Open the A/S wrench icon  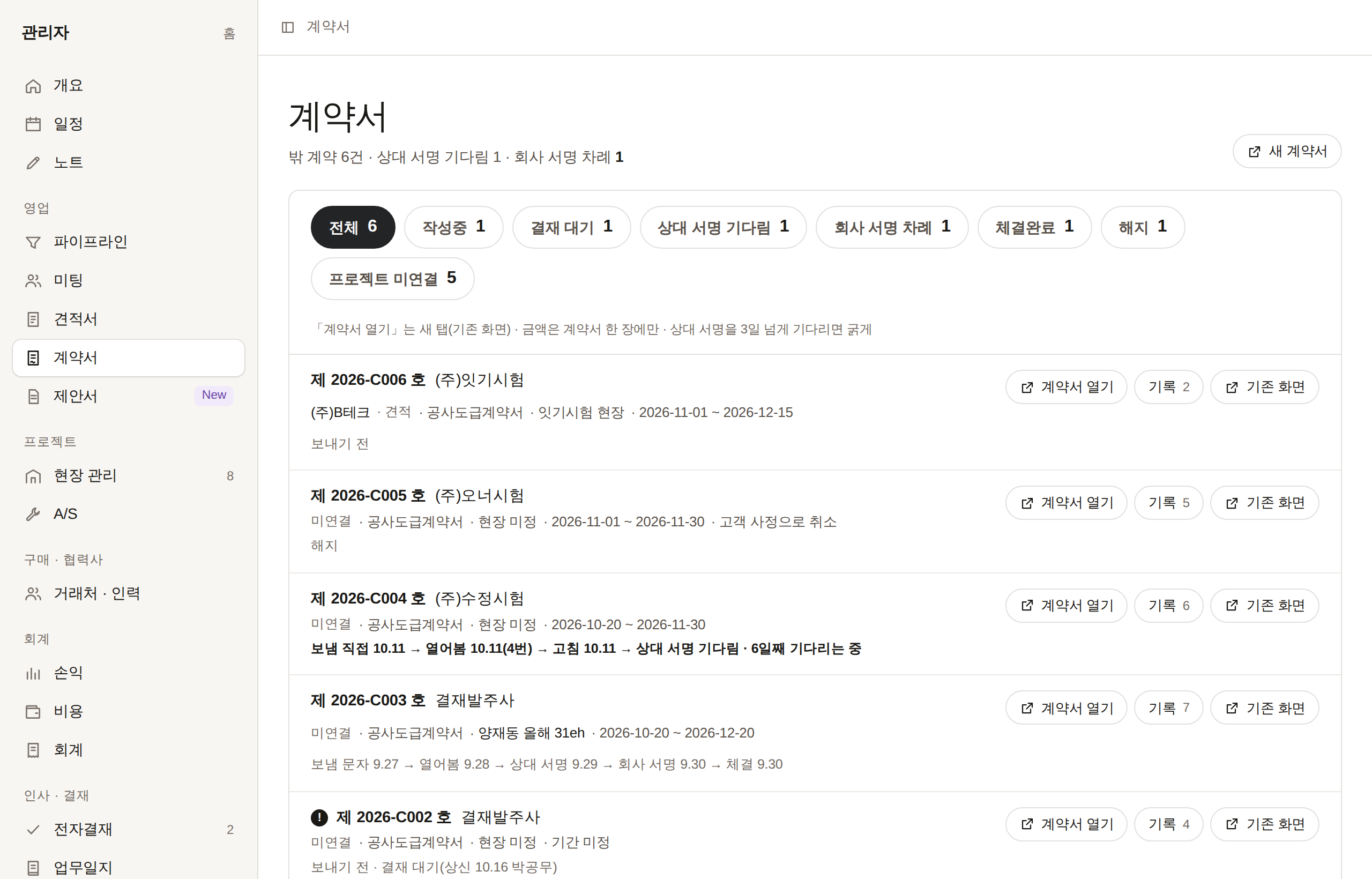click(33, 513)
